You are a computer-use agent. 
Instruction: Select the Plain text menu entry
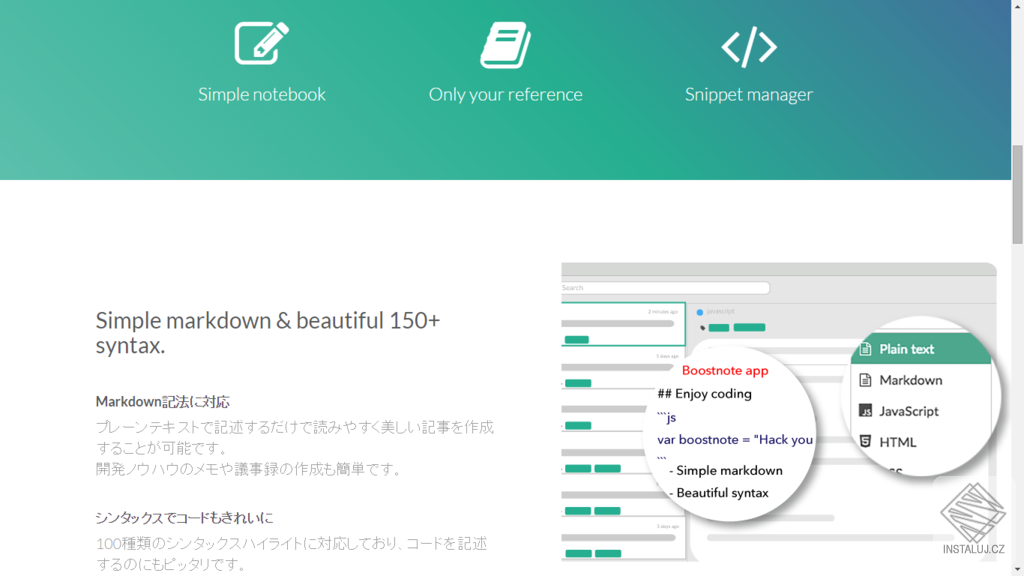coord(921,349)
